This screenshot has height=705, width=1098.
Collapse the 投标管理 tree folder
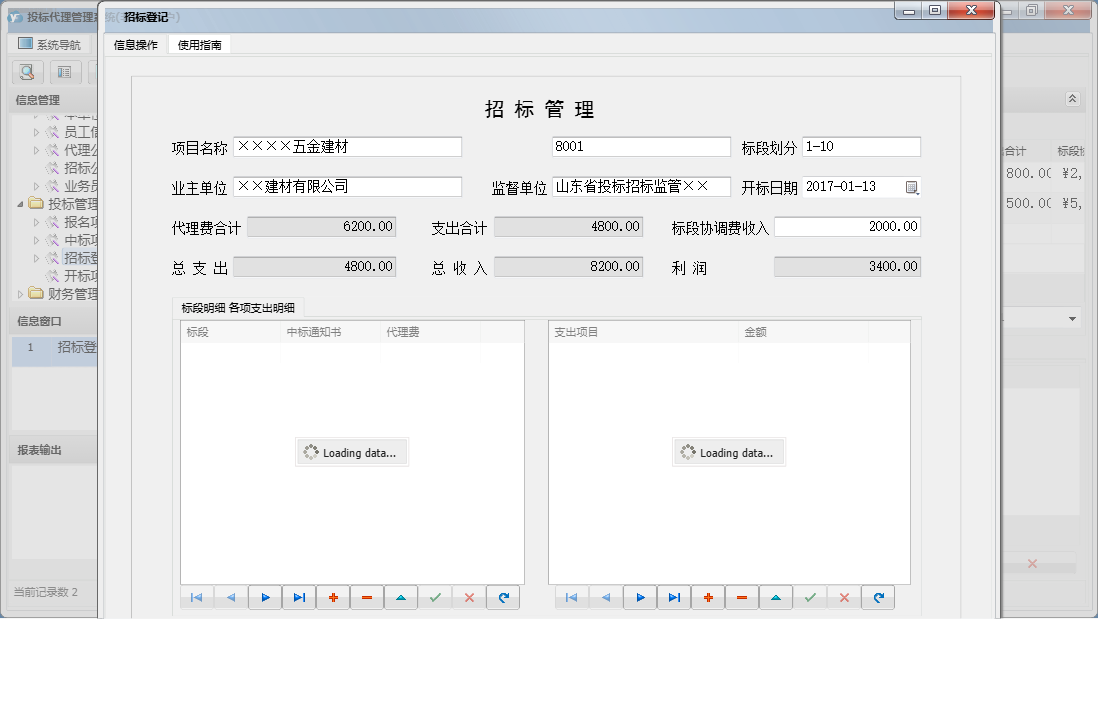click(21, 204)
